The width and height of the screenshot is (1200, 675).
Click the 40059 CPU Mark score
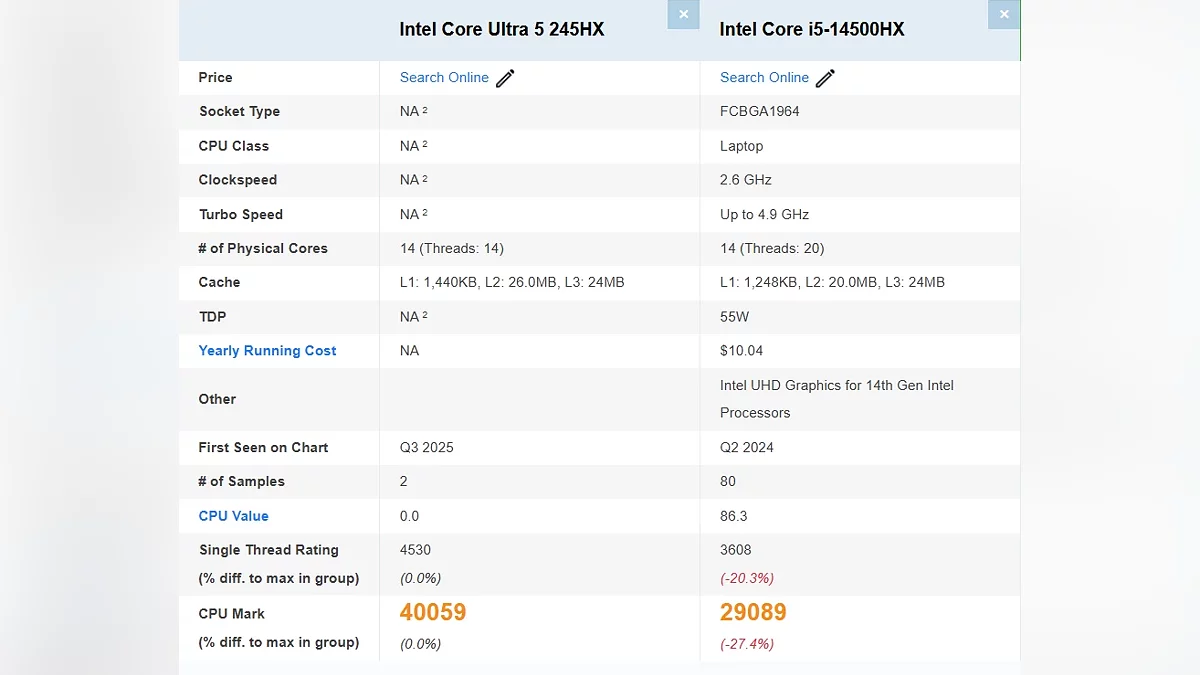tap(433, 612)
